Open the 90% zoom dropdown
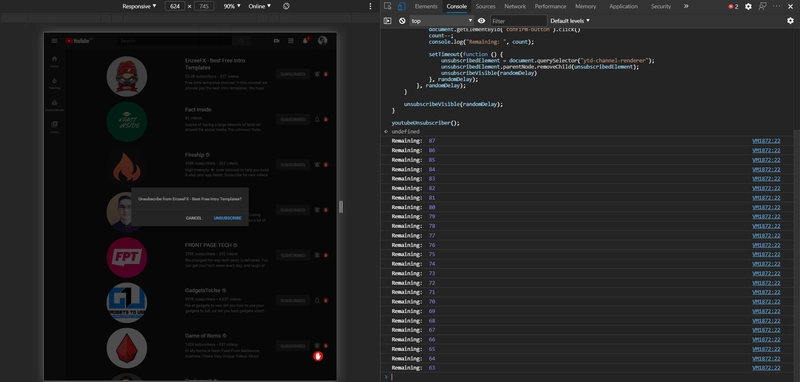Image resolution: width=800 pixels, height=382 pixels. [232, 6]
